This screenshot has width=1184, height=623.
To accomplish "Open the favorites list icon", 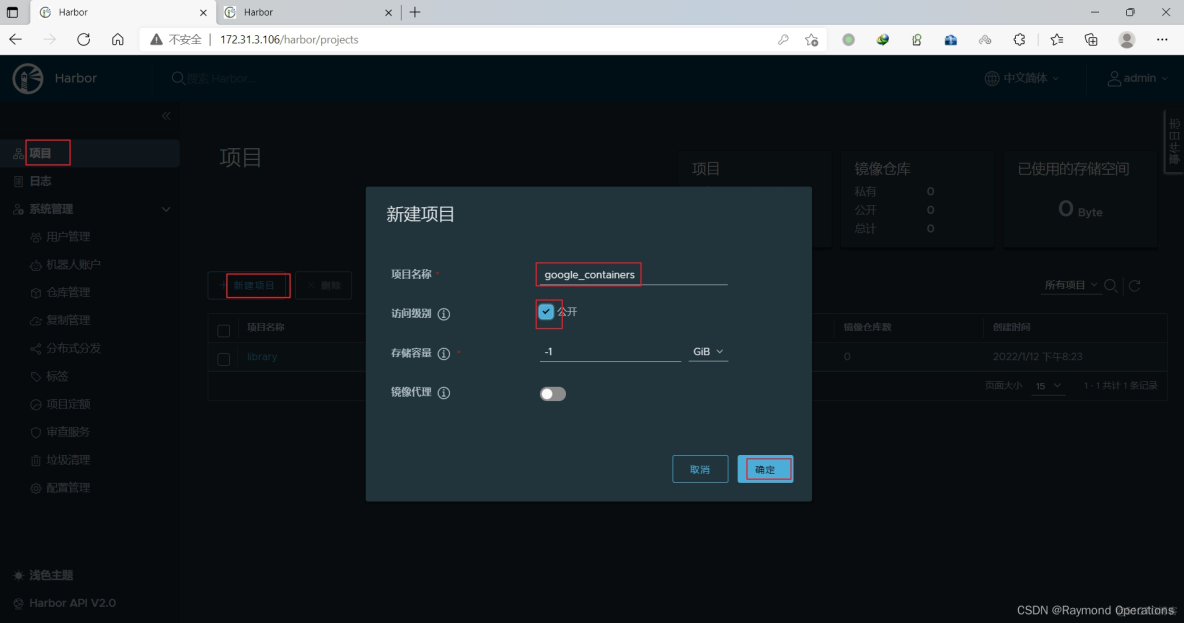I will 1056,39.
